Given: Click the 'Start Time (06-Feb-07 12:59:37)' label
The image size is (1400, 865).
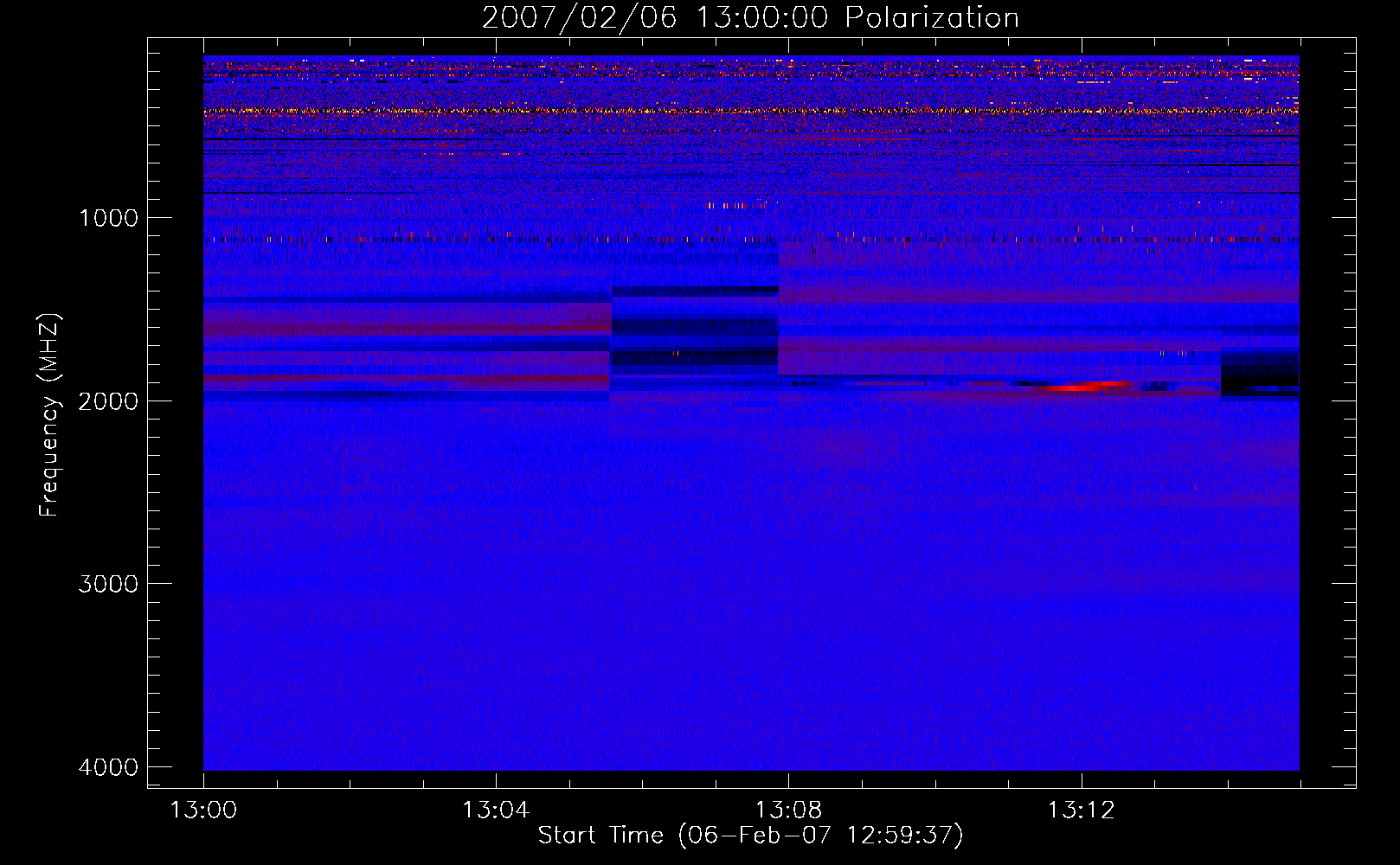Looking at the screenshot, I should point(750,836).
